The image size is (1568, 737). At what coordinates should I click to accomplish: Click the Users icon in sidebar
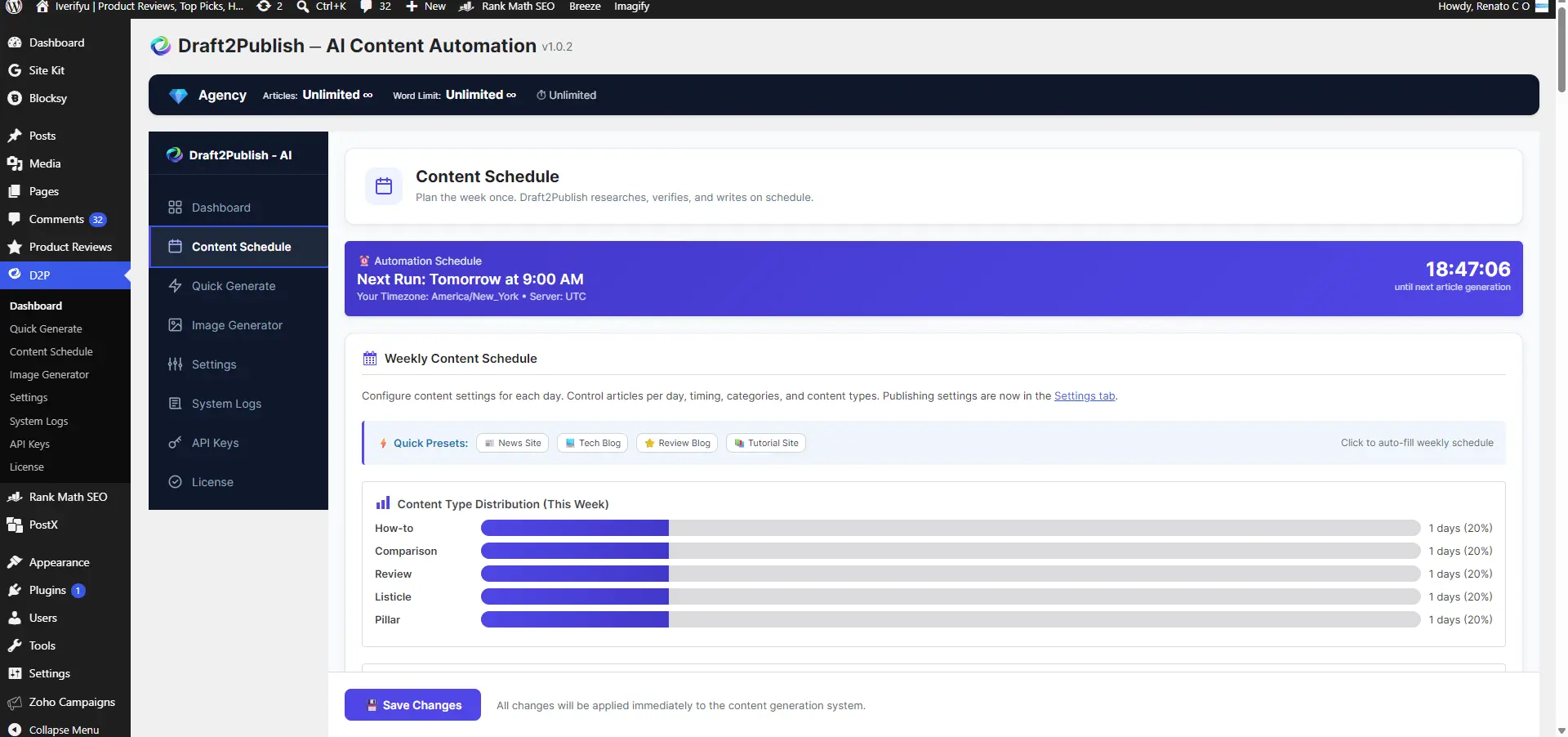[x=15, y=618]
